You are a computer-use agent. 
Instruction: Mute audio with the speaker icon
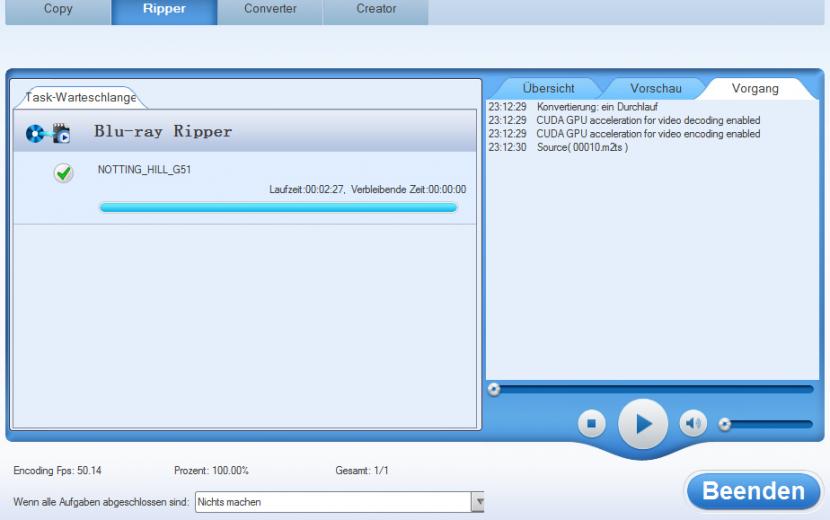coord(693,423)
